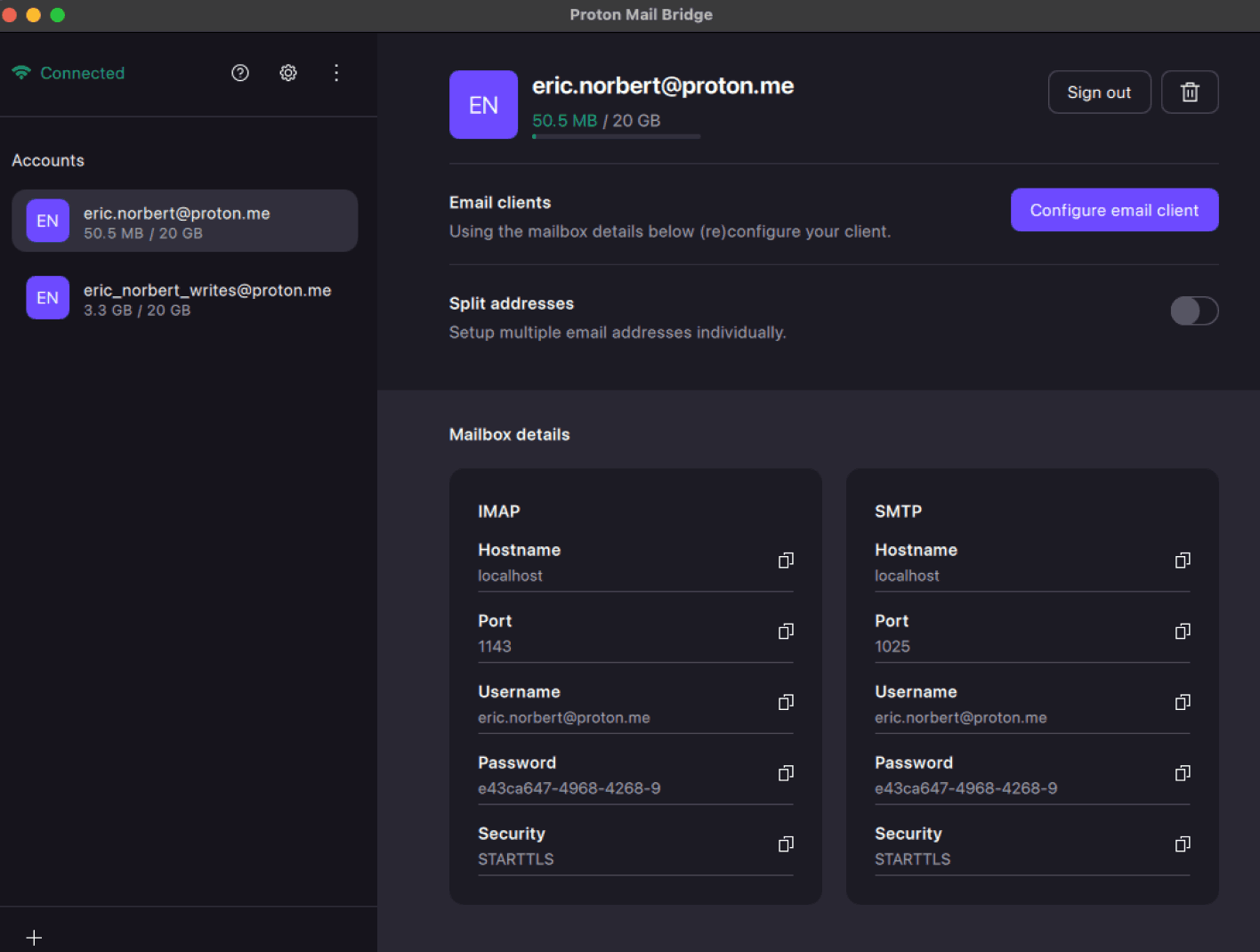Click the SMTP section title
The image size is (1260, 952).
[898, 512]
